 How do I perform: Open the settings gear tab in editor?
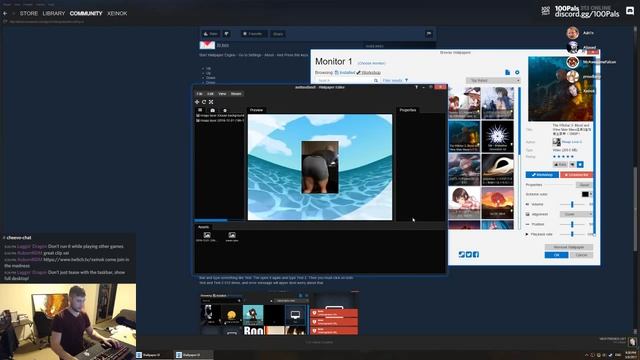click(x=224, y=110)
